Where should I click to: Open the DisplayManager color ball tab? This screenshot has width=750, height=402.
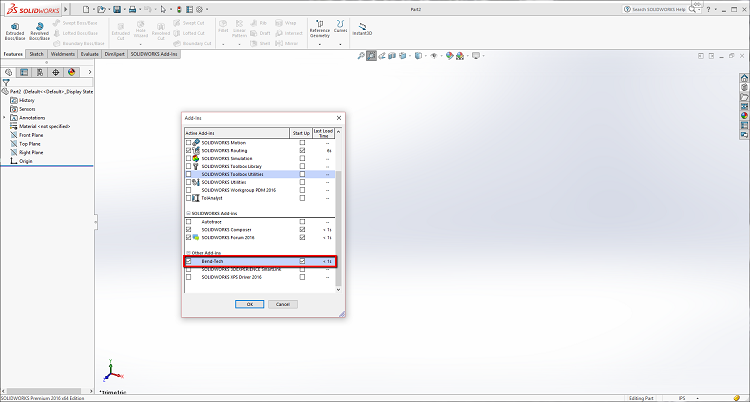[71, 72]
